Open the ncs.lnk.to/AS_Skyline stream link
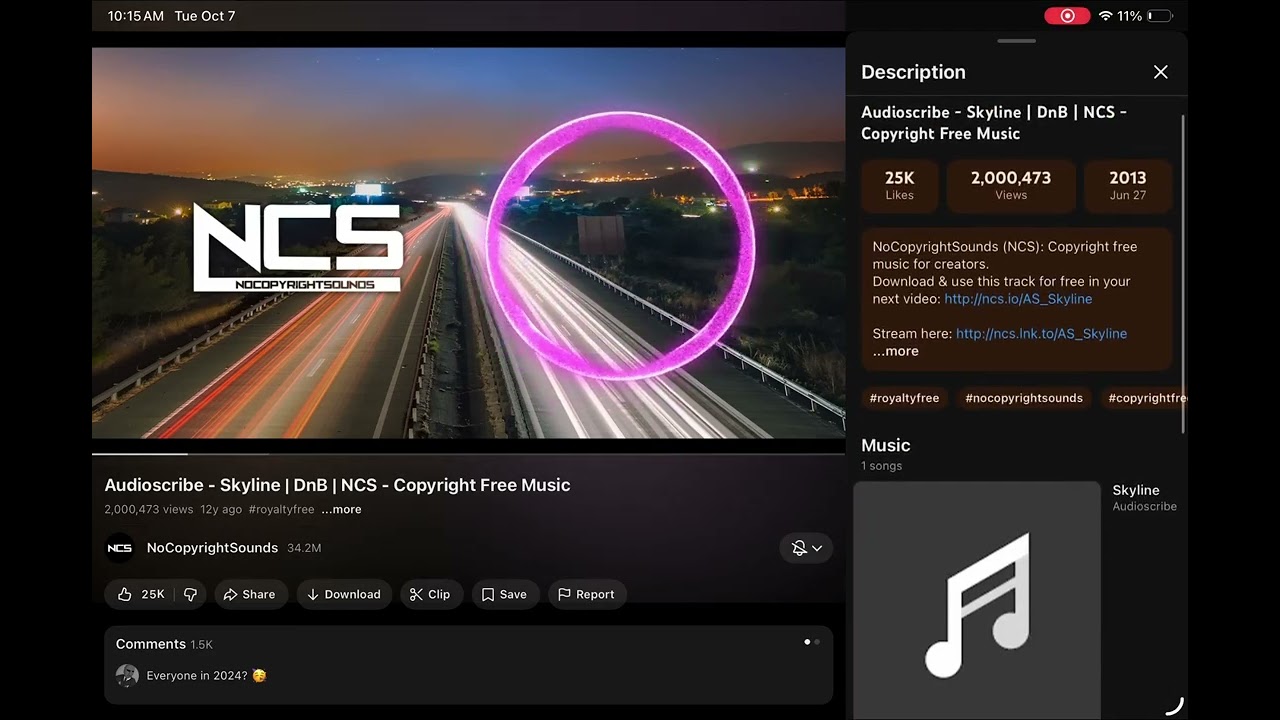The width and height of the screenshot is (1280, 720). coord(1041,334)
